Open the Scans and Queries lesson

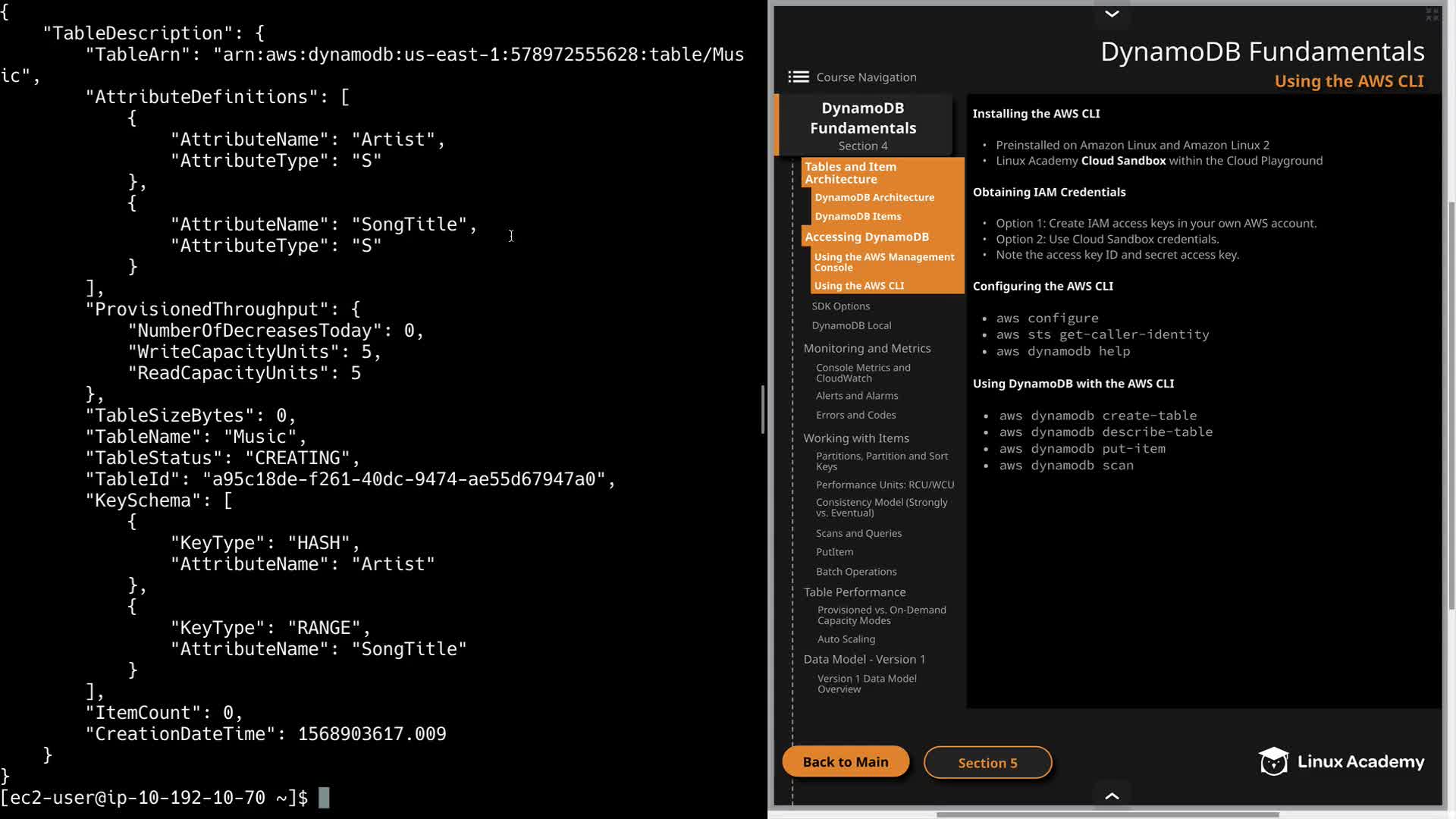[x=858, y=533]
